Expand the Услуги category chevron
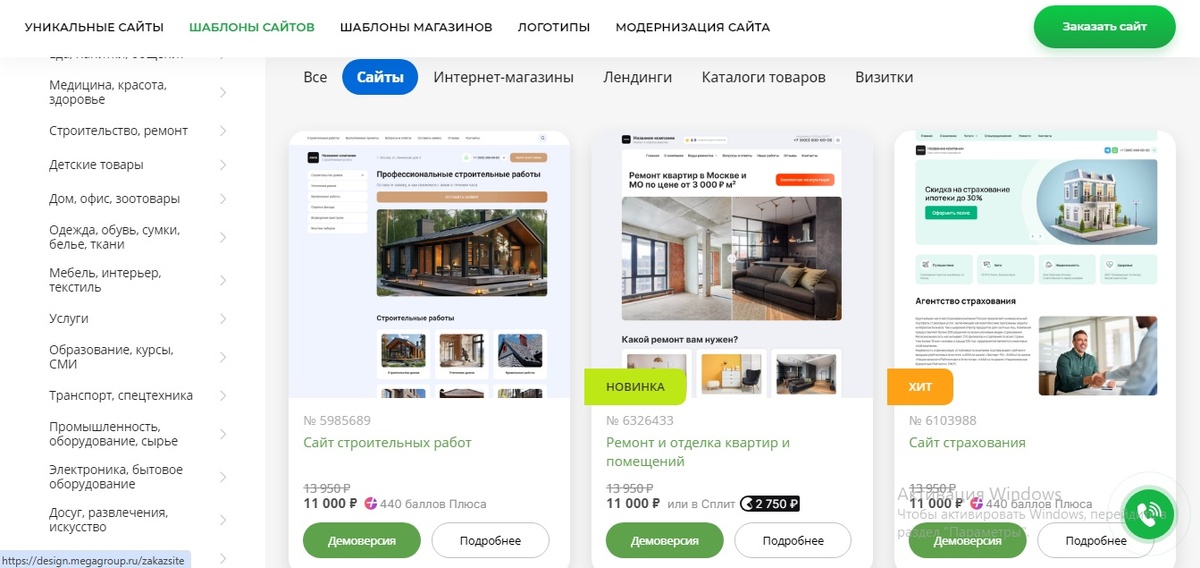The image size is (1200, 568). (222, 319)
